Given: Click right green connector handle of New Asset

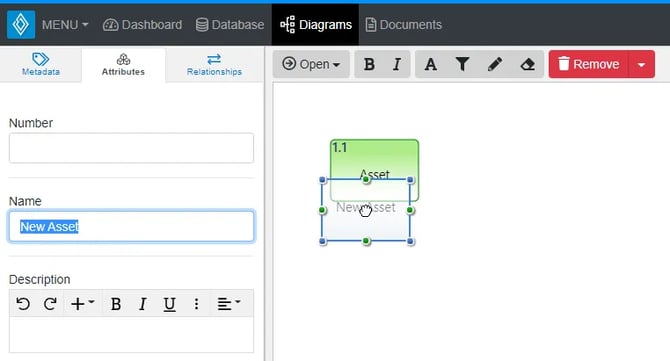Looking at the screenshot, I should tap(410, 210).
